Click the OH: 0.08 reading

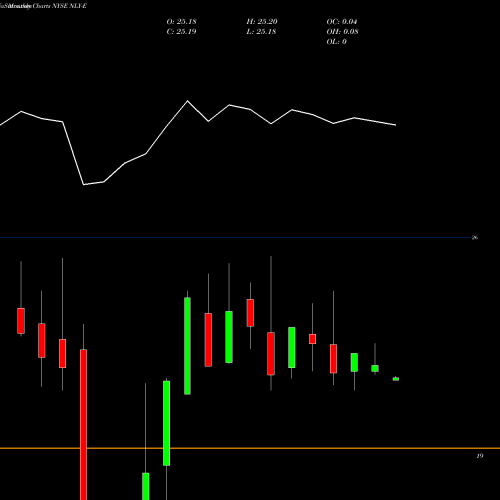[342, 32]
